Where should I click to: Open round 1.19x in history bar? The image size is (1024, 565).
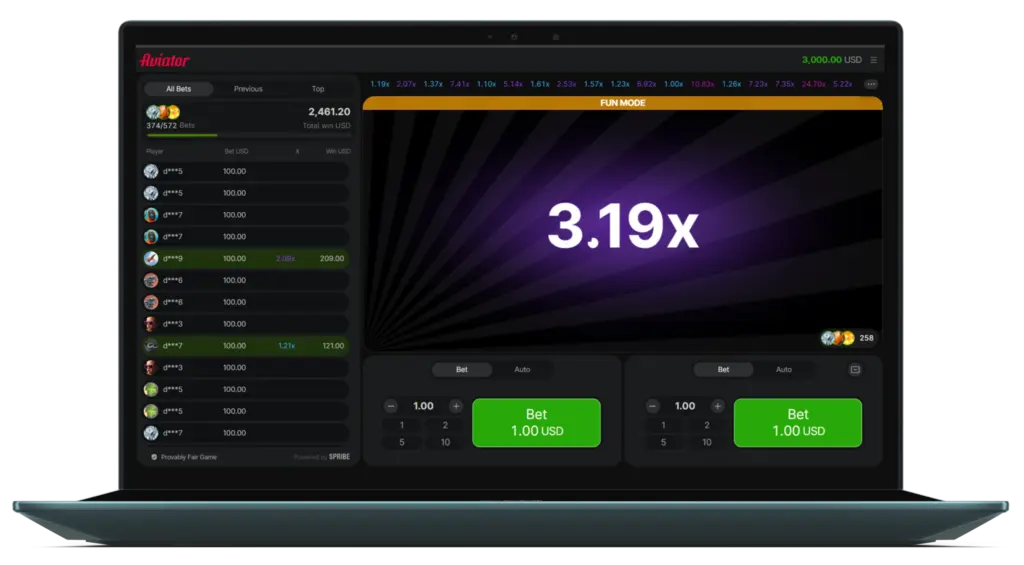click(379, 84)
